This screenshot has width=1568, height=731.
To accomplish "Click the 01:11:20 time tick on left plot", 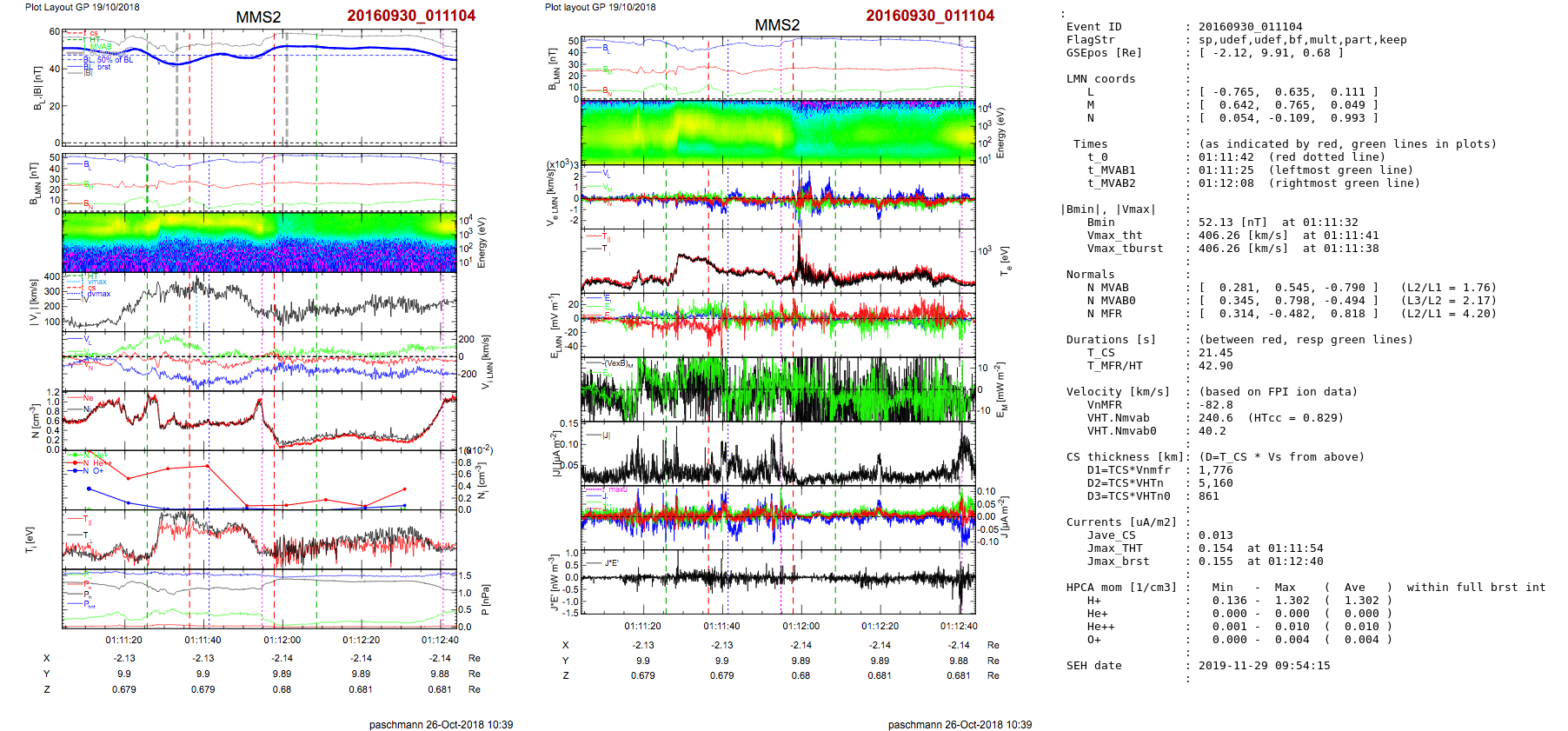I will [x=124, y=640].
